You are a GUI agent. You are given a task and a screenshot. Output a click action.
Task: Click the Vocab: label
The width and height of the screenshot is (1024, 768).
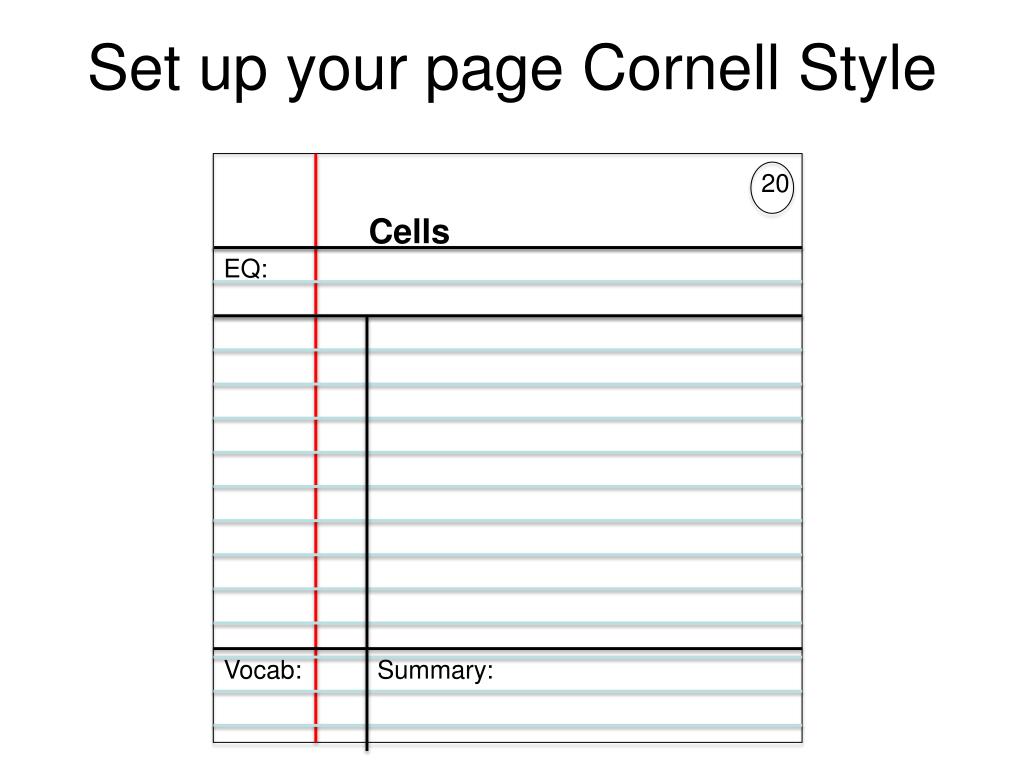click(x=263, y=671)
